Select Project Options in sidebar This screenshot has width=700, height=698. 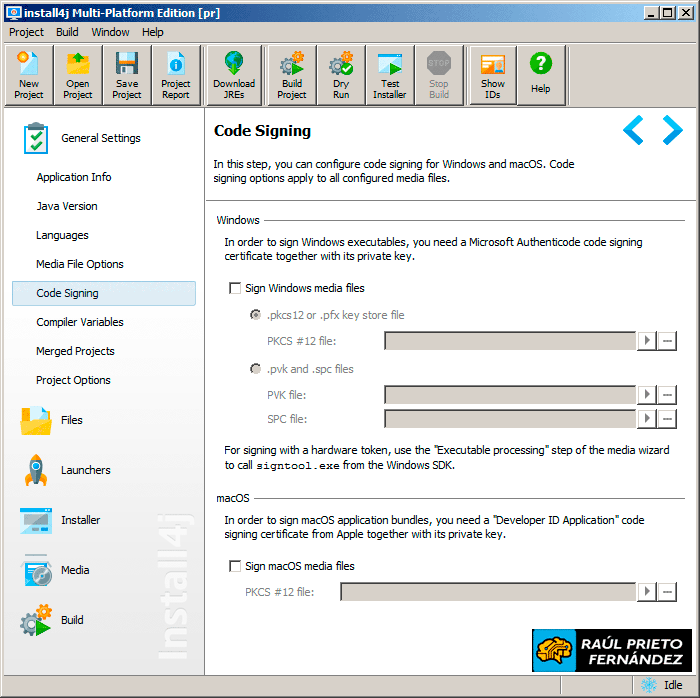73,380
